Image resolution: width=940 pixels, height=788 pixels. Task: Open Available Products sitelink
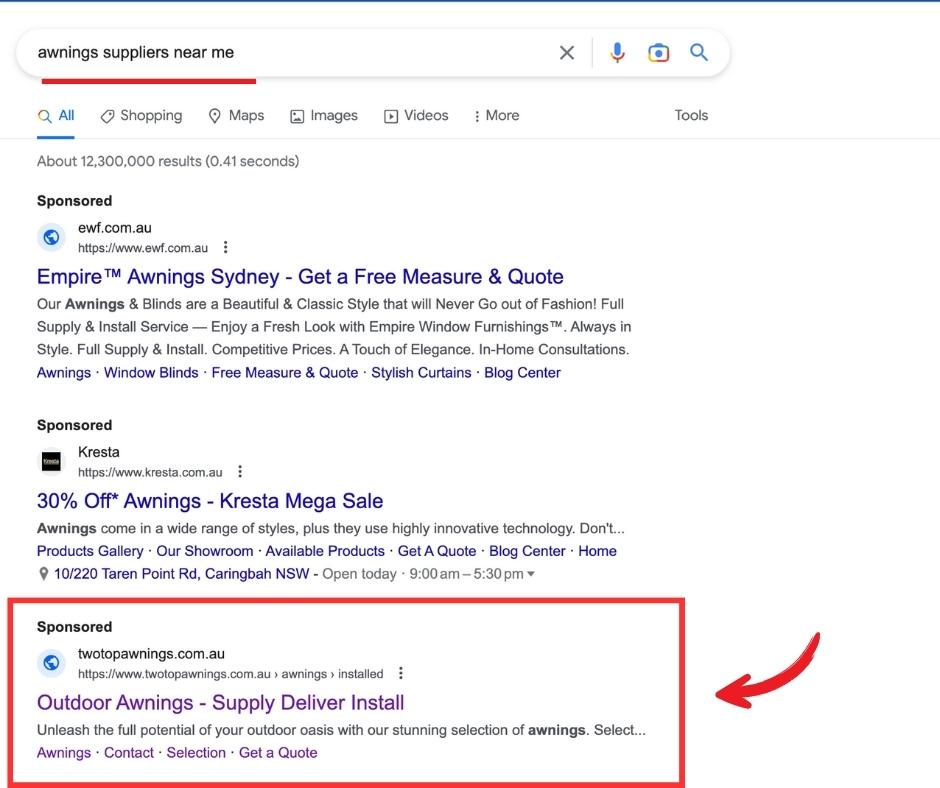click(x=325, y=551)
